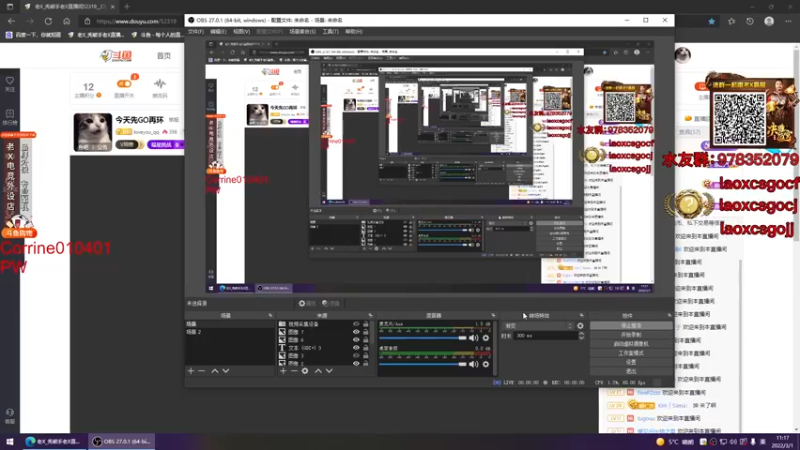Open source properties gear in sources toolbar
The height and width of the screenshot is (450, 800).
click(x=305, y=371)
